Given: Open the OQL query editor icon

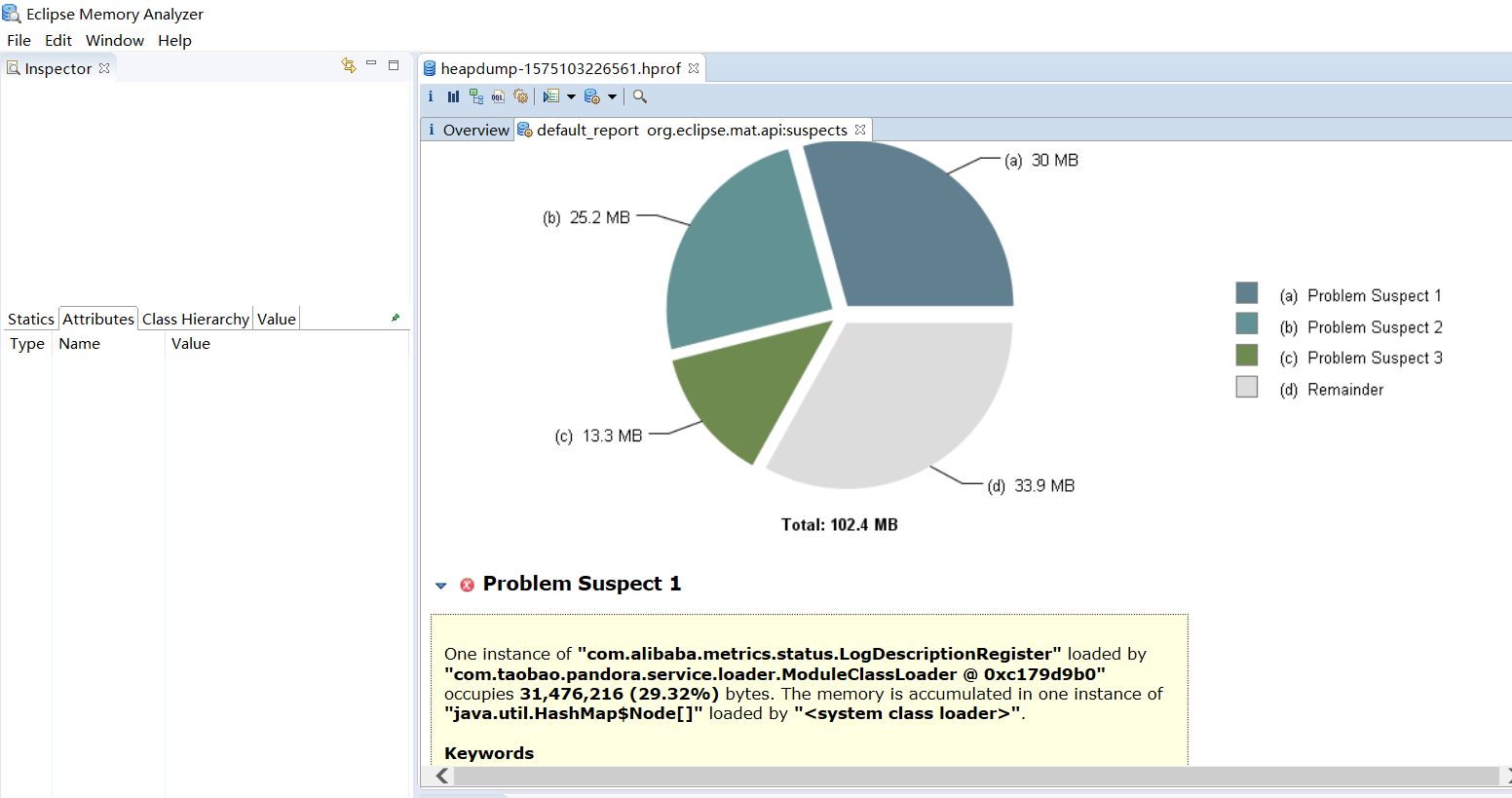Looking at the screenshot, I should coord(498,96).
